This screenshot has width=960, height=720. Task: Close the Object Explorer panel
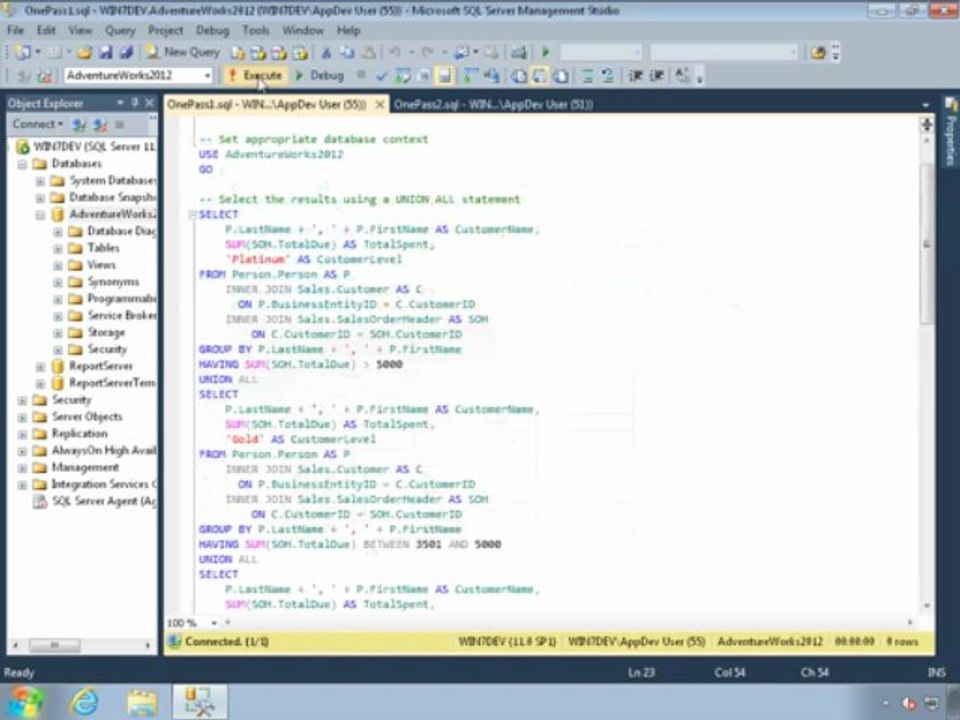pos(149,103)
